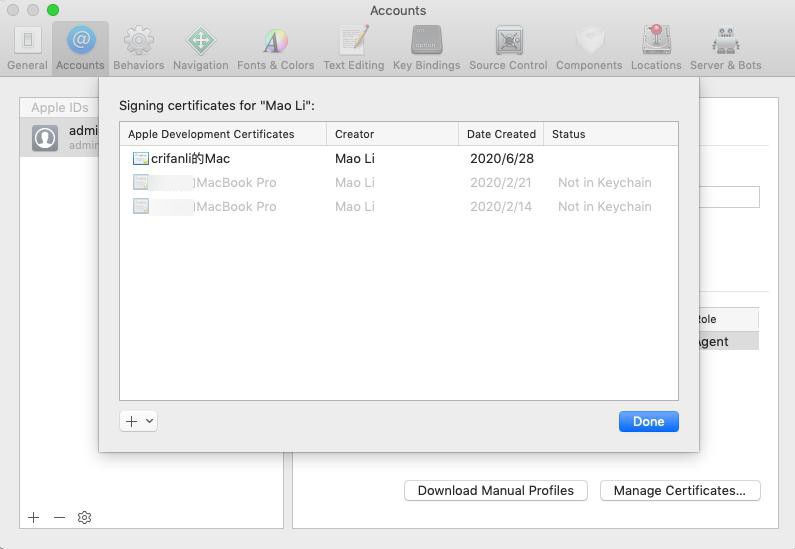Add a new Apple ID with plus

(x=33, y=517)
